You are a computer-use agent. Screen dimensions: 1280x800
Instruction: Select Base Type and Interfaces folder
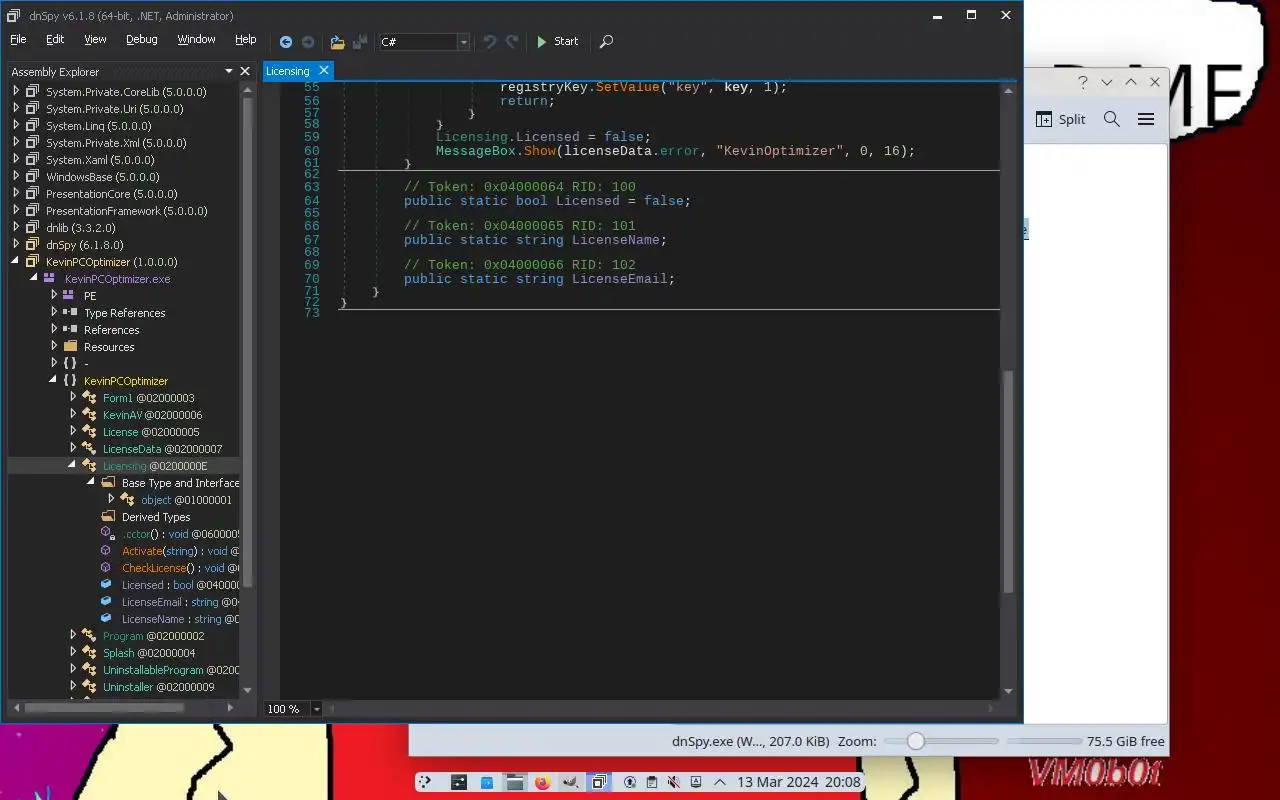coord(180,483)
